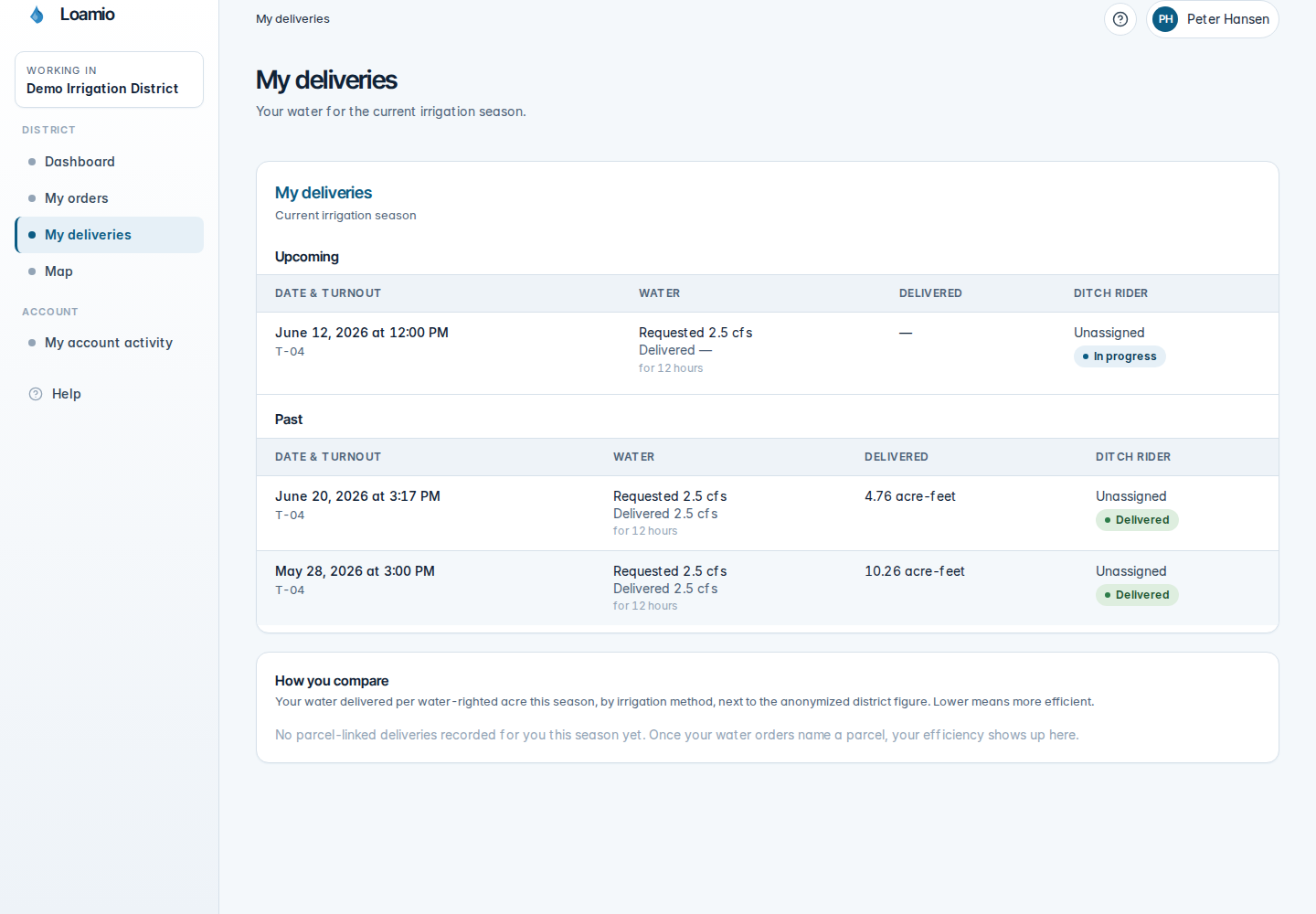Open the help question mark icon in header
Image resolution: width=1316 pixels, height=914 pixels.
click(1120, 19)
